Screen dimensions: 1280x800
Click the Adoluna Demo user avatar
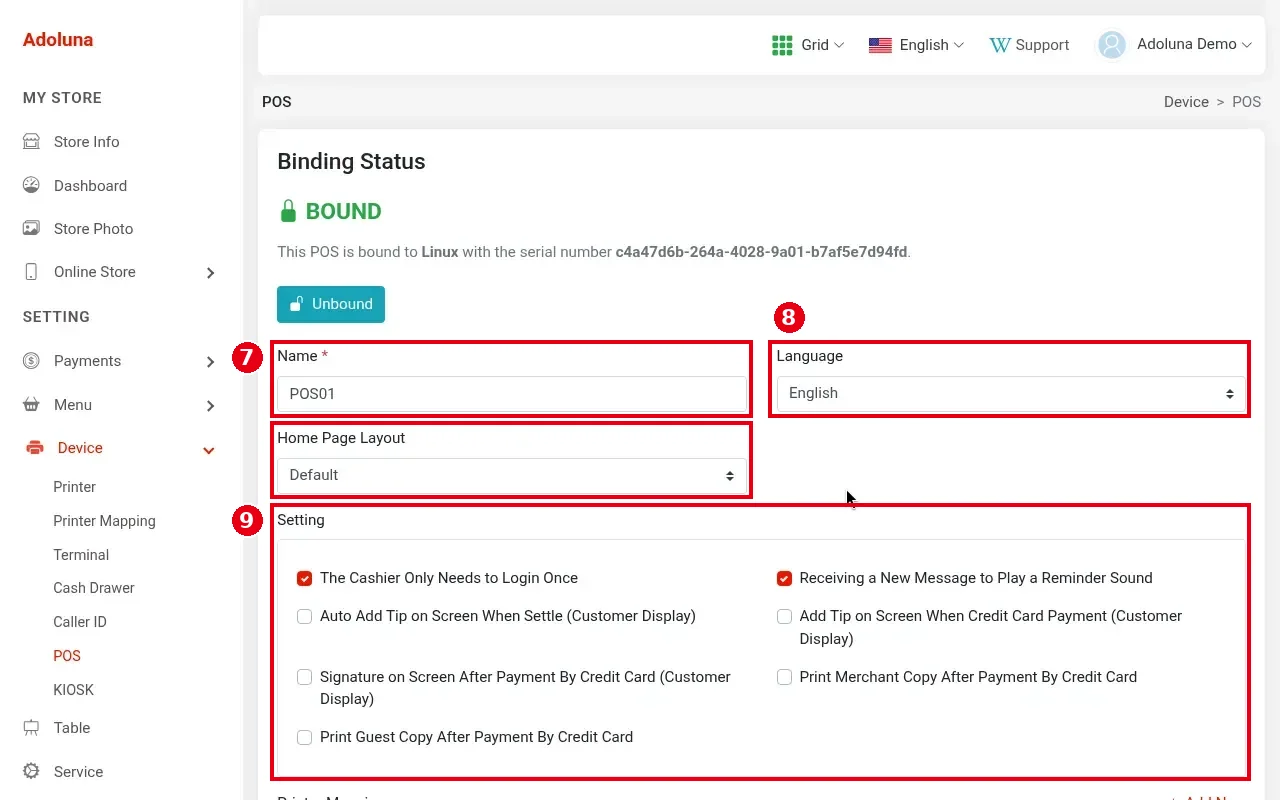1112,45
